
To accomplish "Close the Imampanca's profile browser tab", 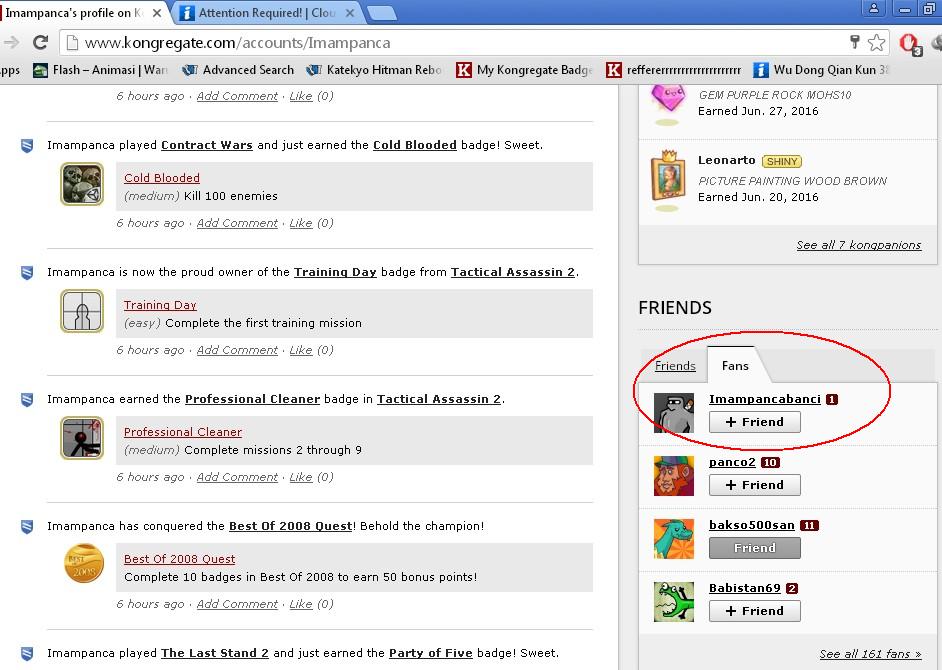I will tap(157, 13).
